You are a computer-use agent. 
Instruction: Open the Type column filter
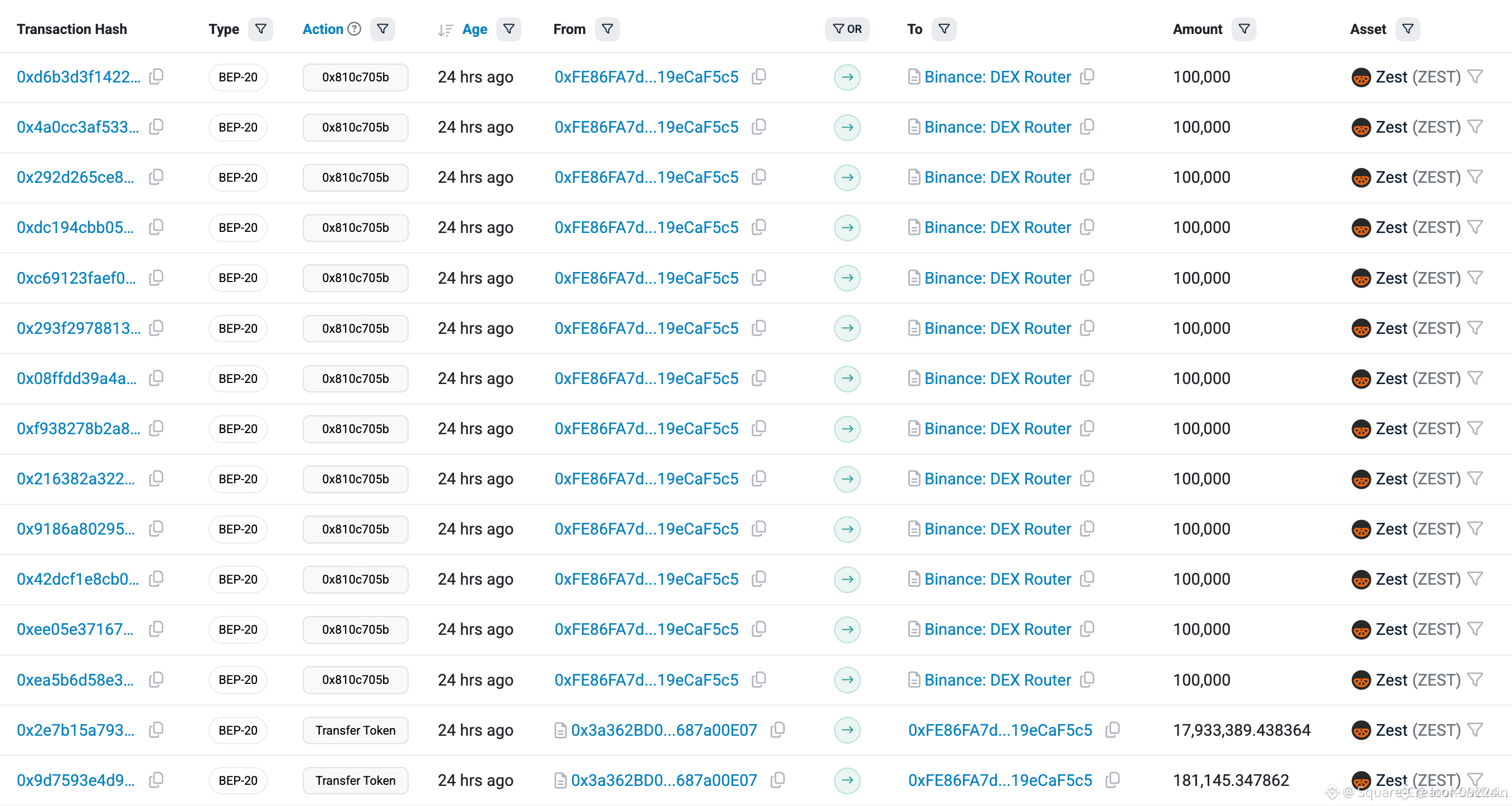pyautogui.click(x=260, y=29)
